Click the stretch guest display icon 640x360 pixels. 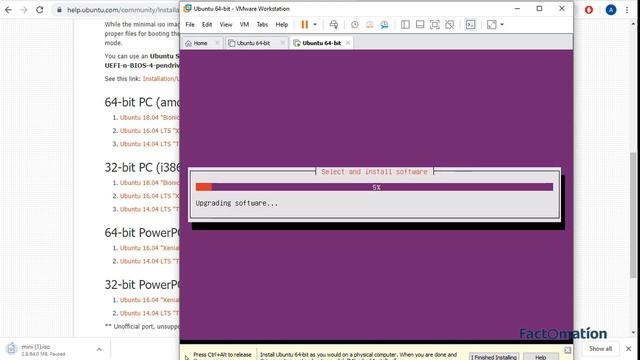click(492, 24)
